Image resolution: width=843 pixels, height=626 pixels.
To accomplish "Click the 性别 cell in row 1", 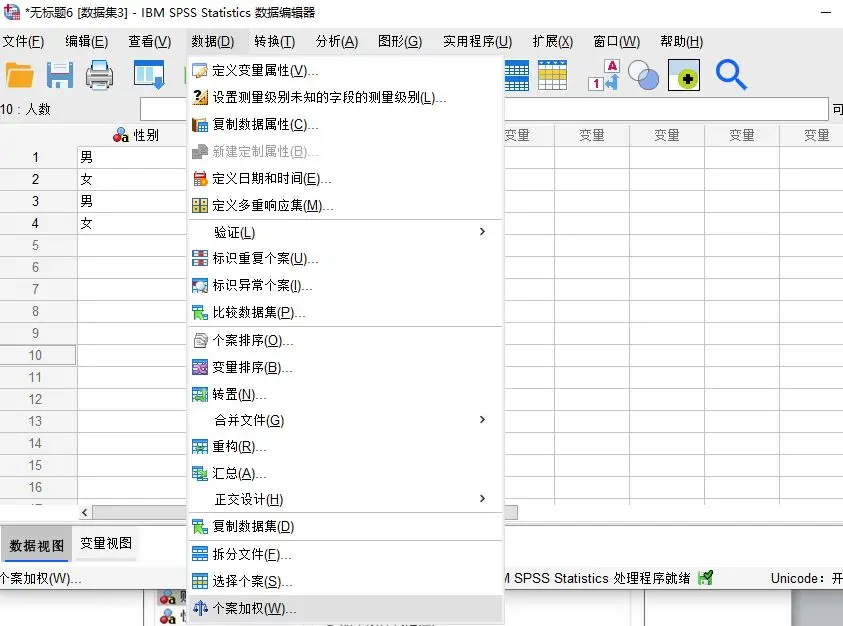I will [132, 158].
